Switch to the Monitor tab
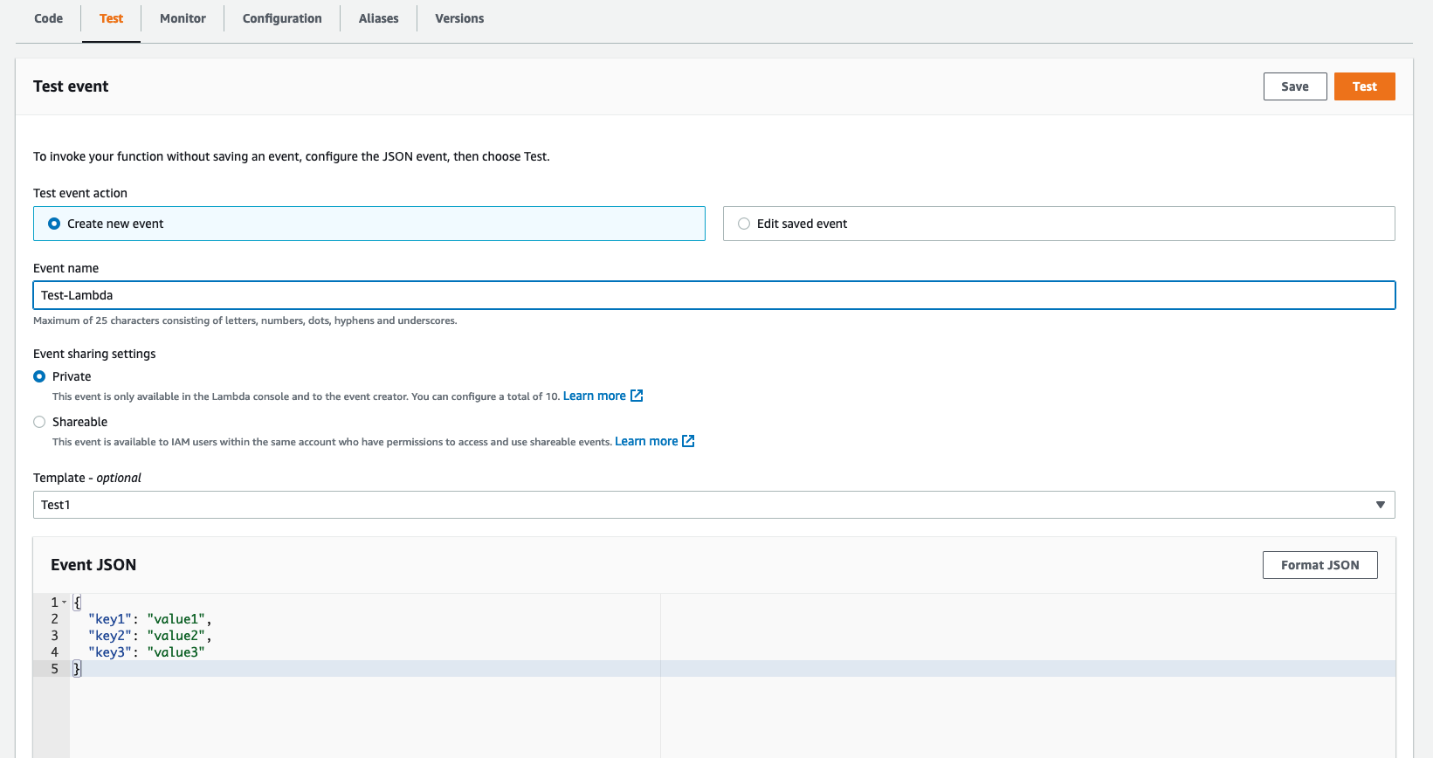 [x=183, y=18]
